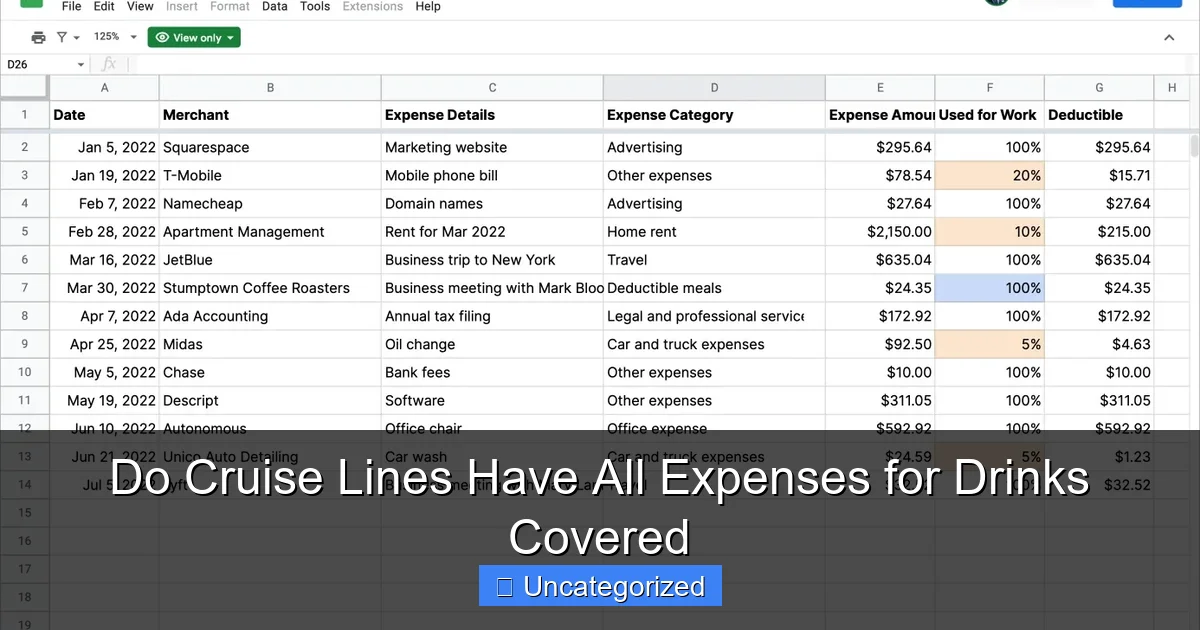Click the print icon in toolbar

point(38,38)
